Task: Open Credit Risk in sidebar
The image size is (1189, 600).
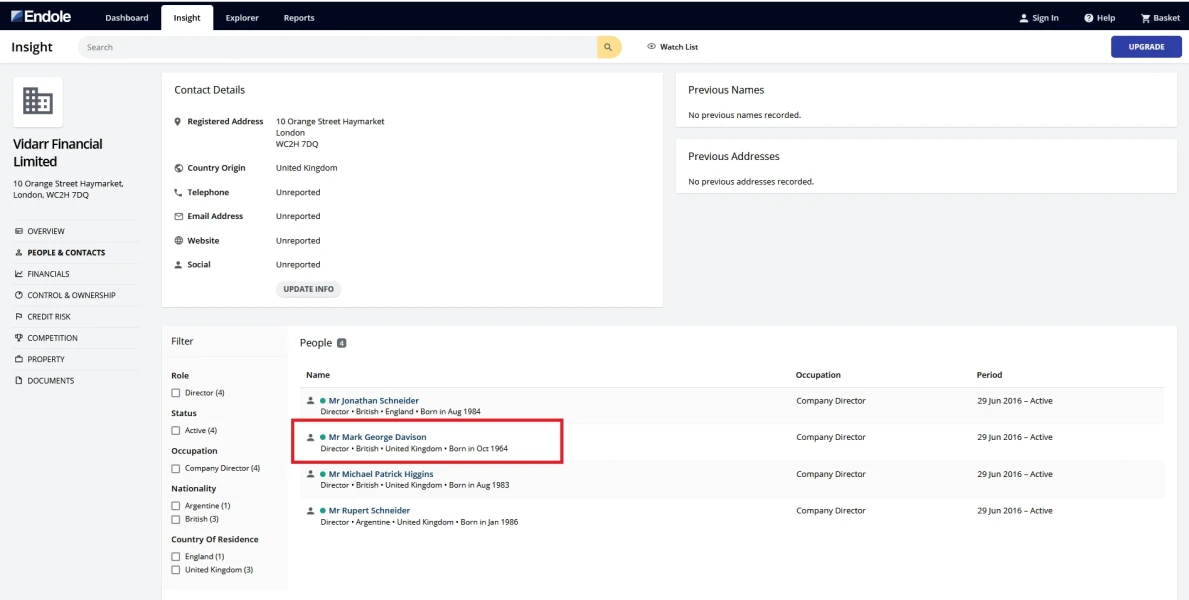Action: pos(48,317)
